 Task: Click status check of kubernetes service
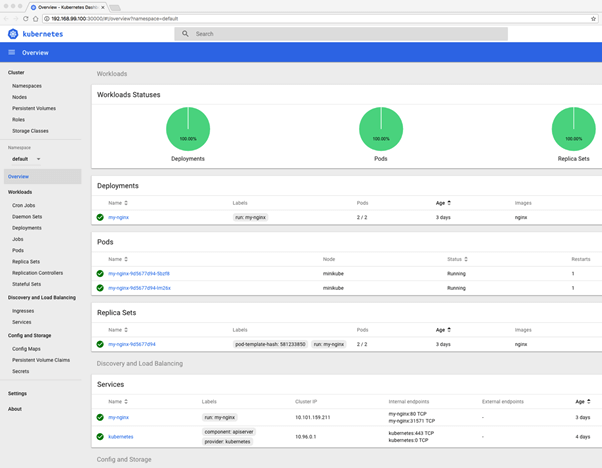[100, 437]
